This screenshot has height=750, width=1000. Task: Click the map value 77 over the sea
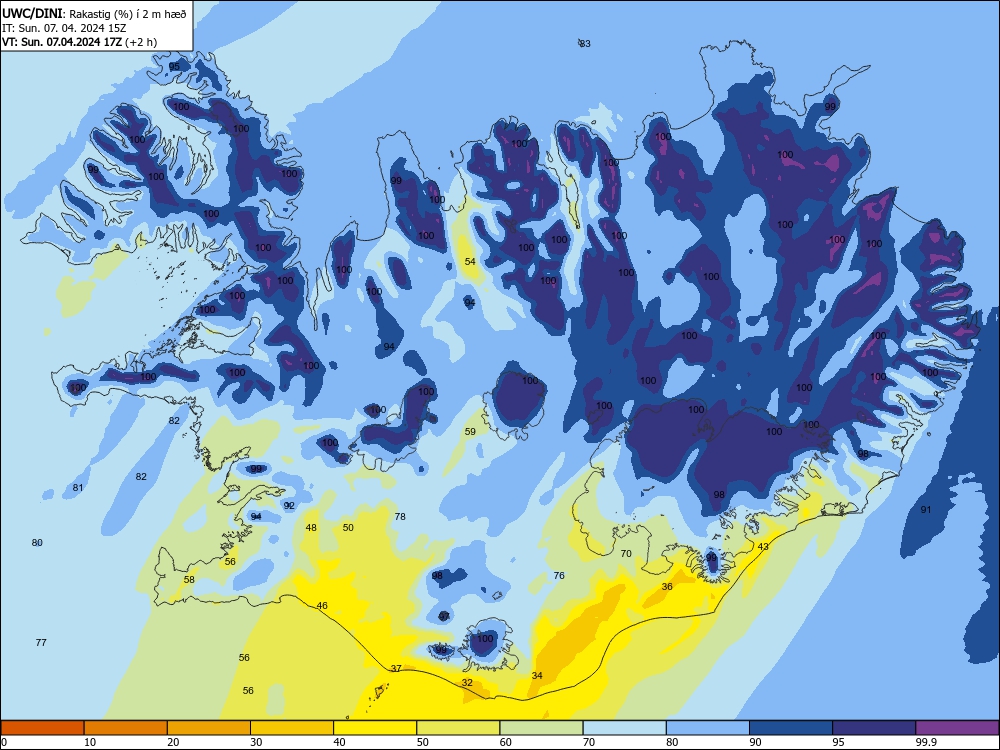coord(41,642)
